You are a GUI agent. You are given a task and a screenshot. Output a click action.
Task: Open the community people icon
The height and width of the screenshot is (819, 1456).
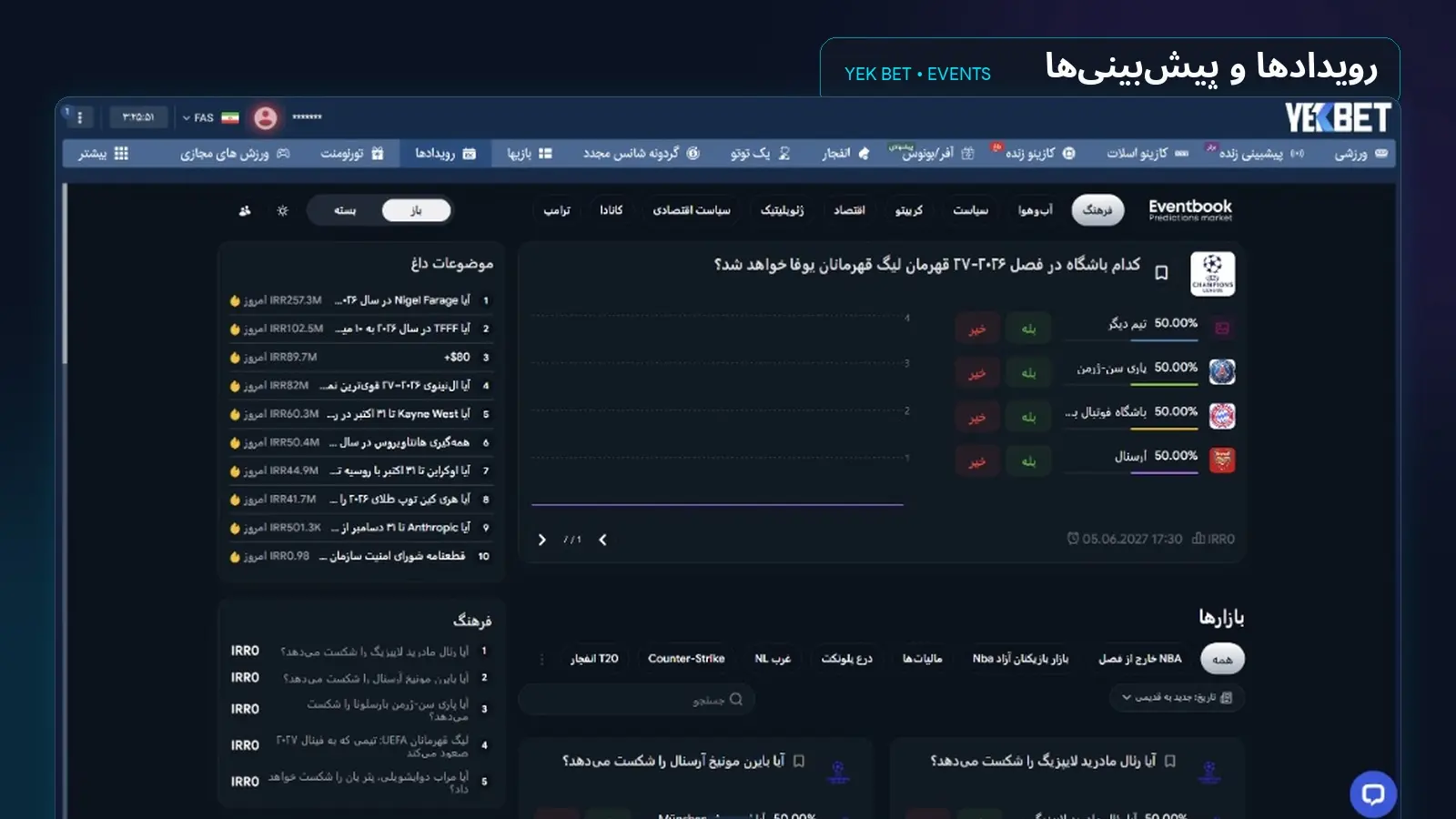pyautogui.click(x=245, y=210)
